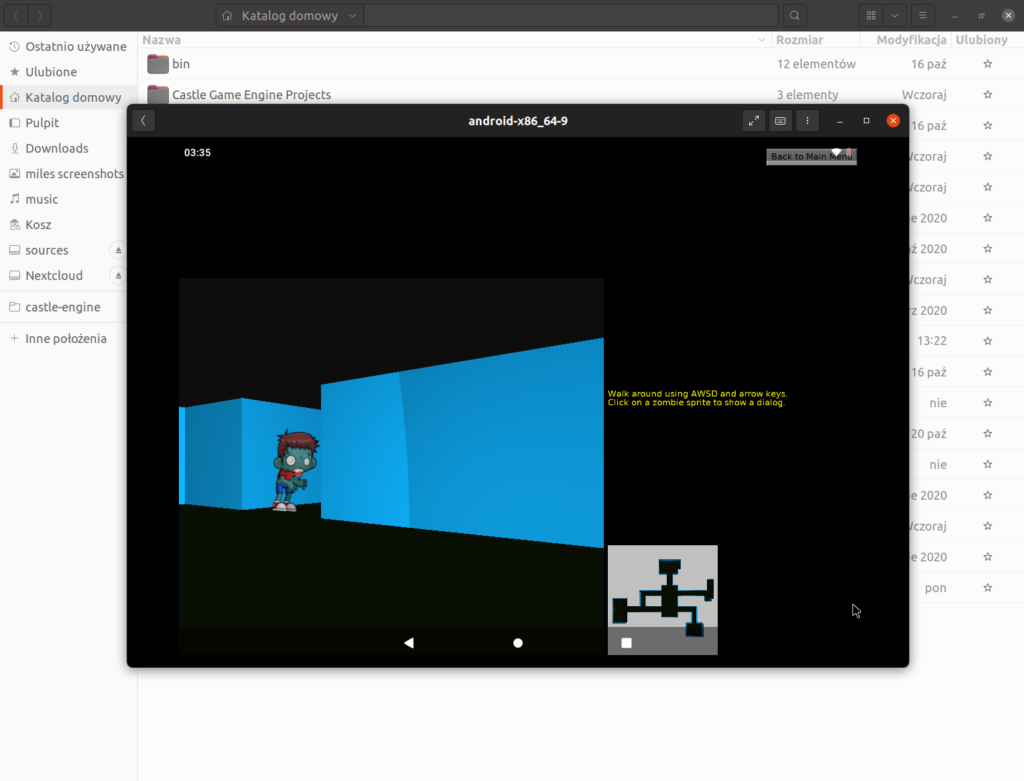The height and width of the screenshot is (781, 1024).
Task: Click Castle Game Engine Projects folder icon
Action: [157, 95]
